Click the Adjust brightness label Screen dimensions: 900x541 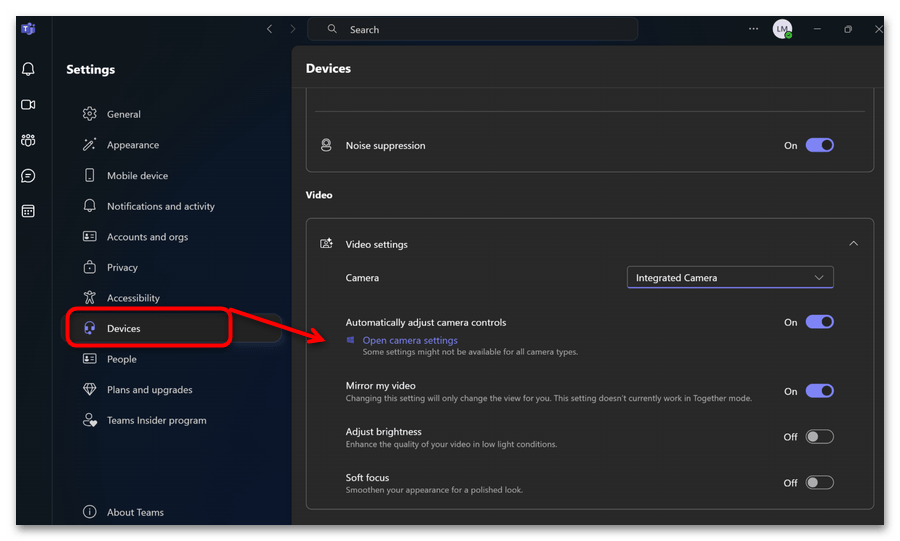(383, 431)
